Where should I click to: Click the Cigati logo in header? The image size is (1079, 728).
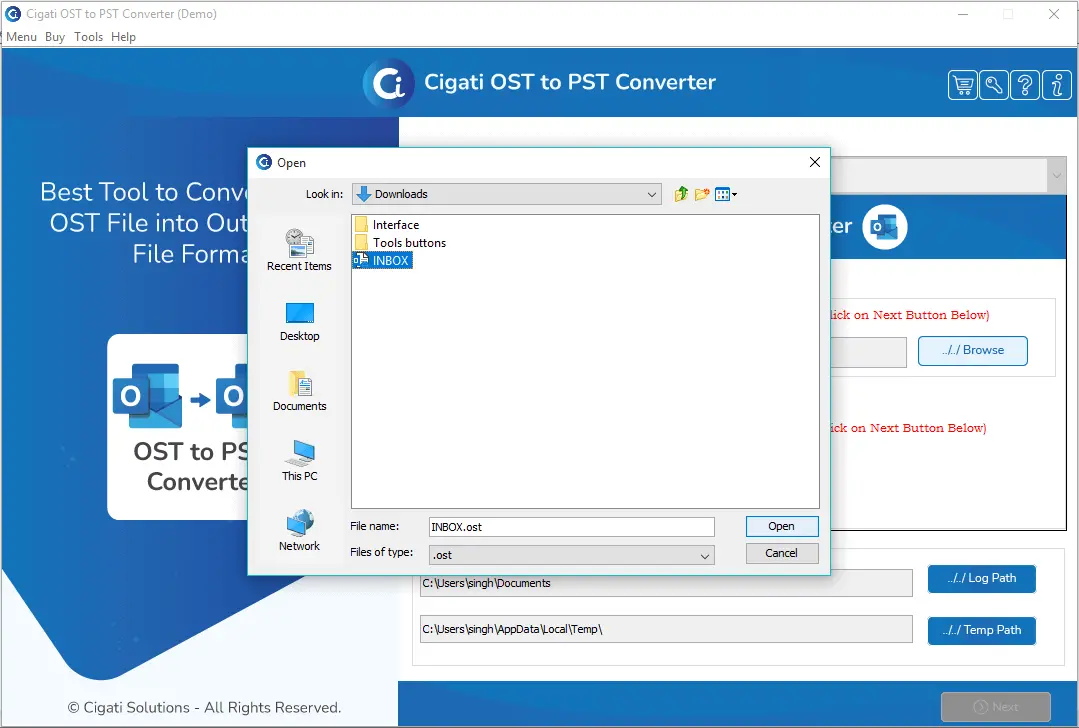(x=389, y=84)
